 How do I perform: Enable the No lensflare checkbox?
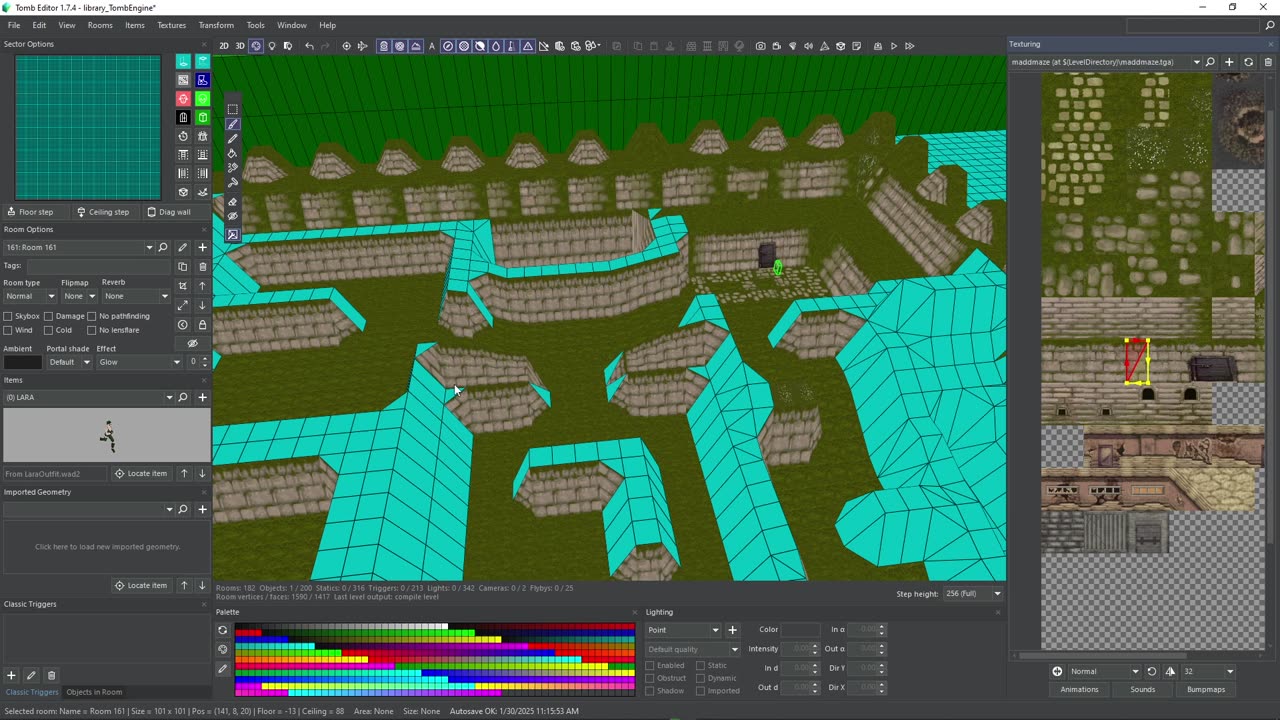[x=91, y=330]
